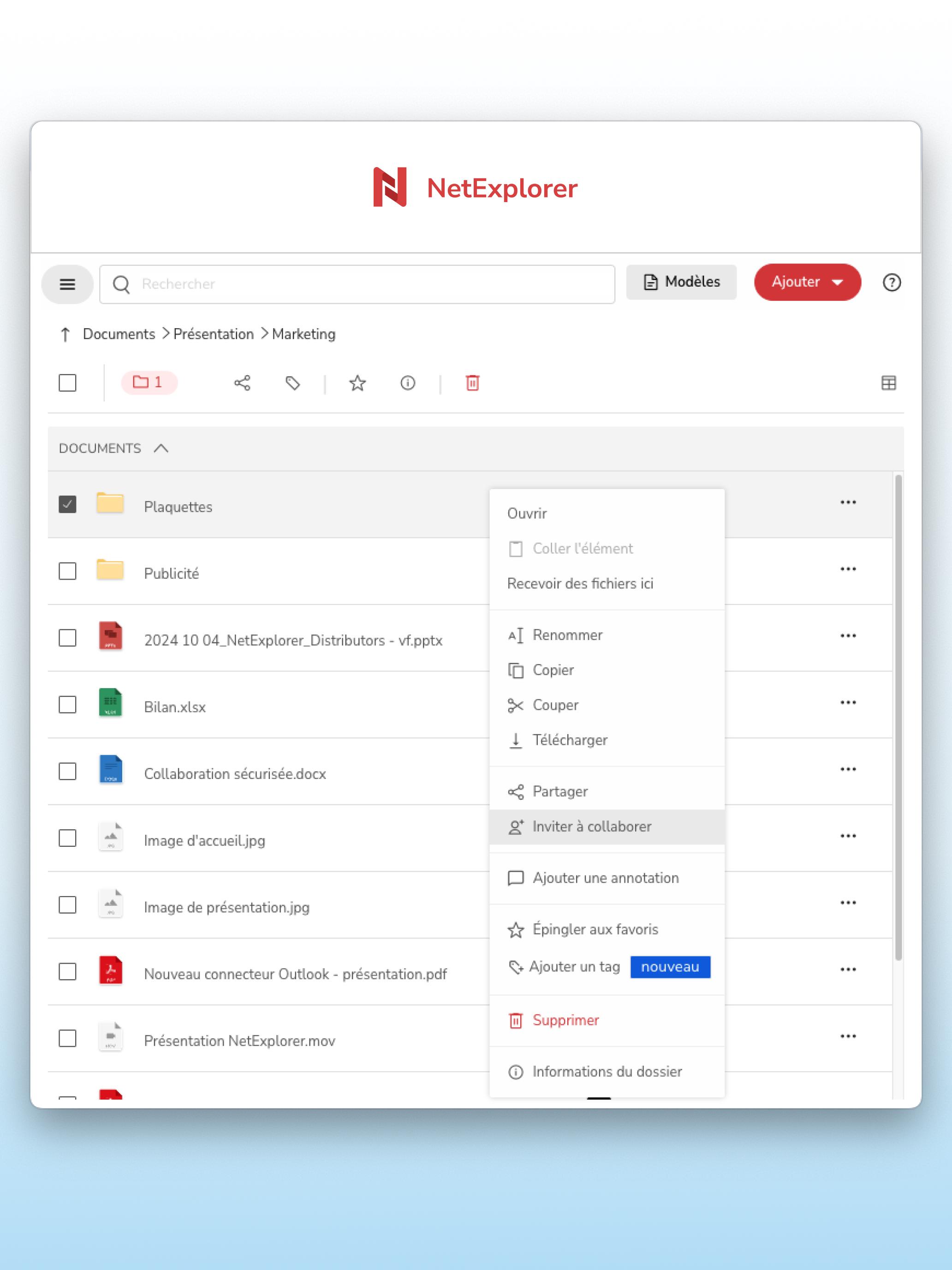Choose Ajouter un tag menu entry
The image size is (952, 1270).
click(607, 967)
